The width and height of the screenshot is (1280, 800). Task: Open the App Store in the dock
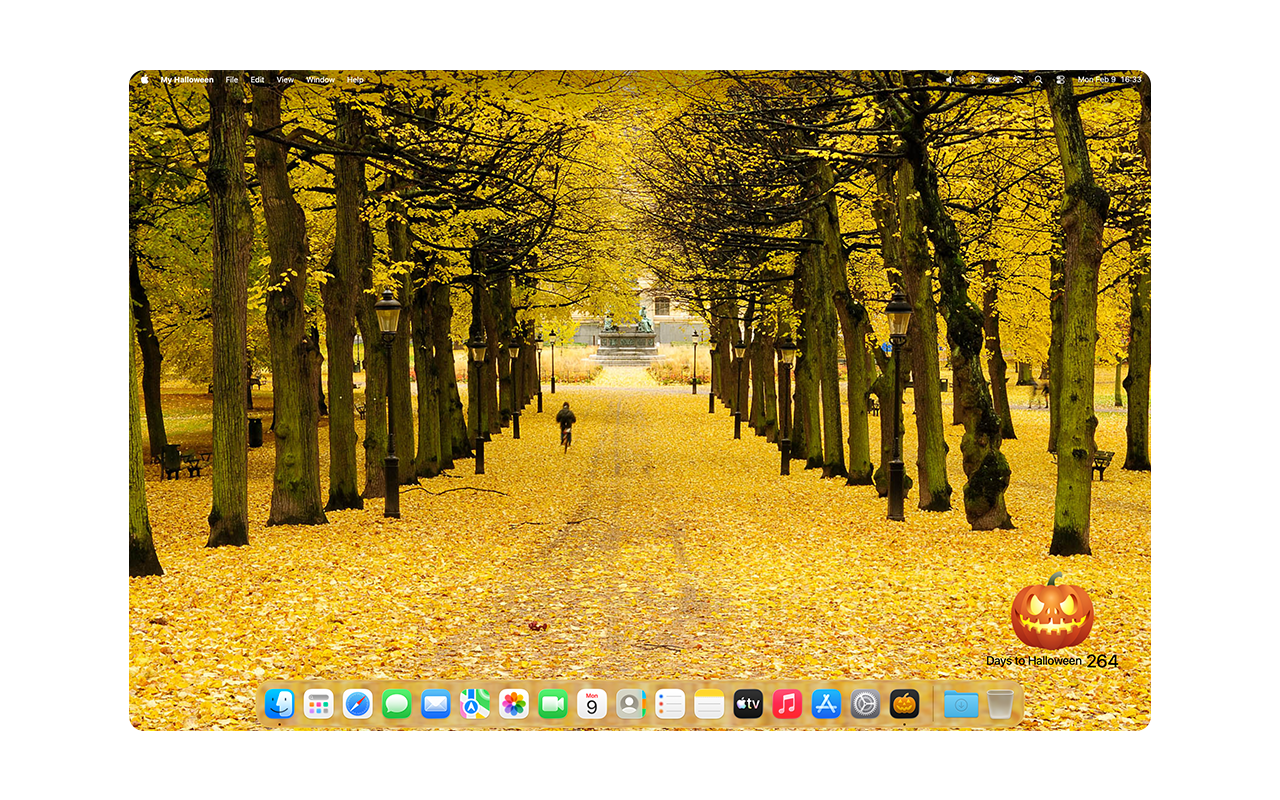pyautogui.click(x=826, y=704)
